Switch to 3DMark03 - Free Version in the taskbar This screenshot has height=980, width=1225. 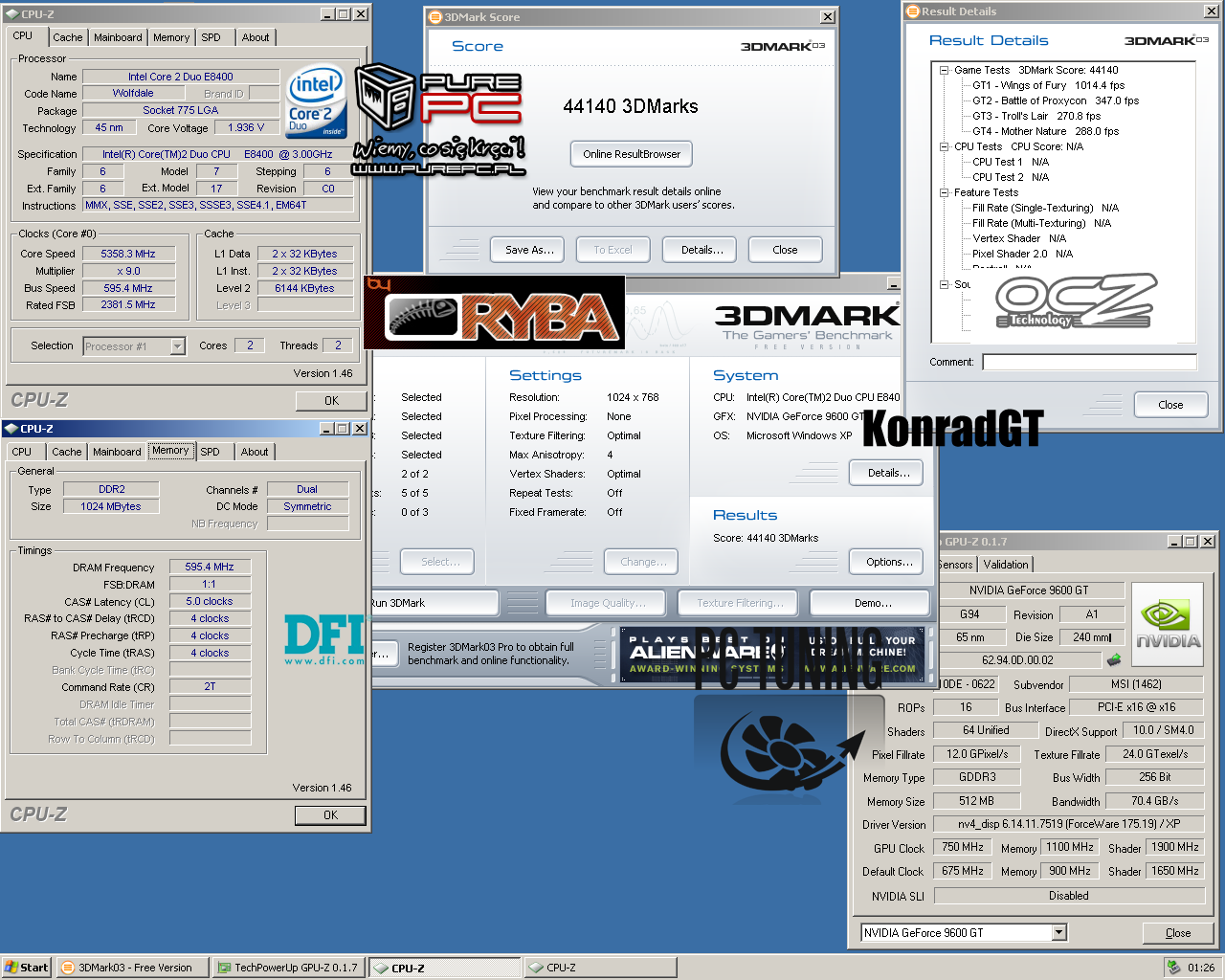132,968
